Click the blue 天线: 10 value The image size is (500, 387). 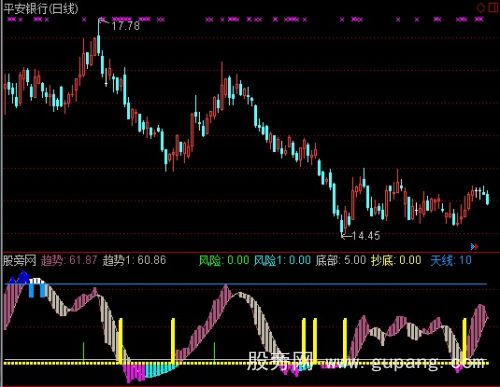451,260
